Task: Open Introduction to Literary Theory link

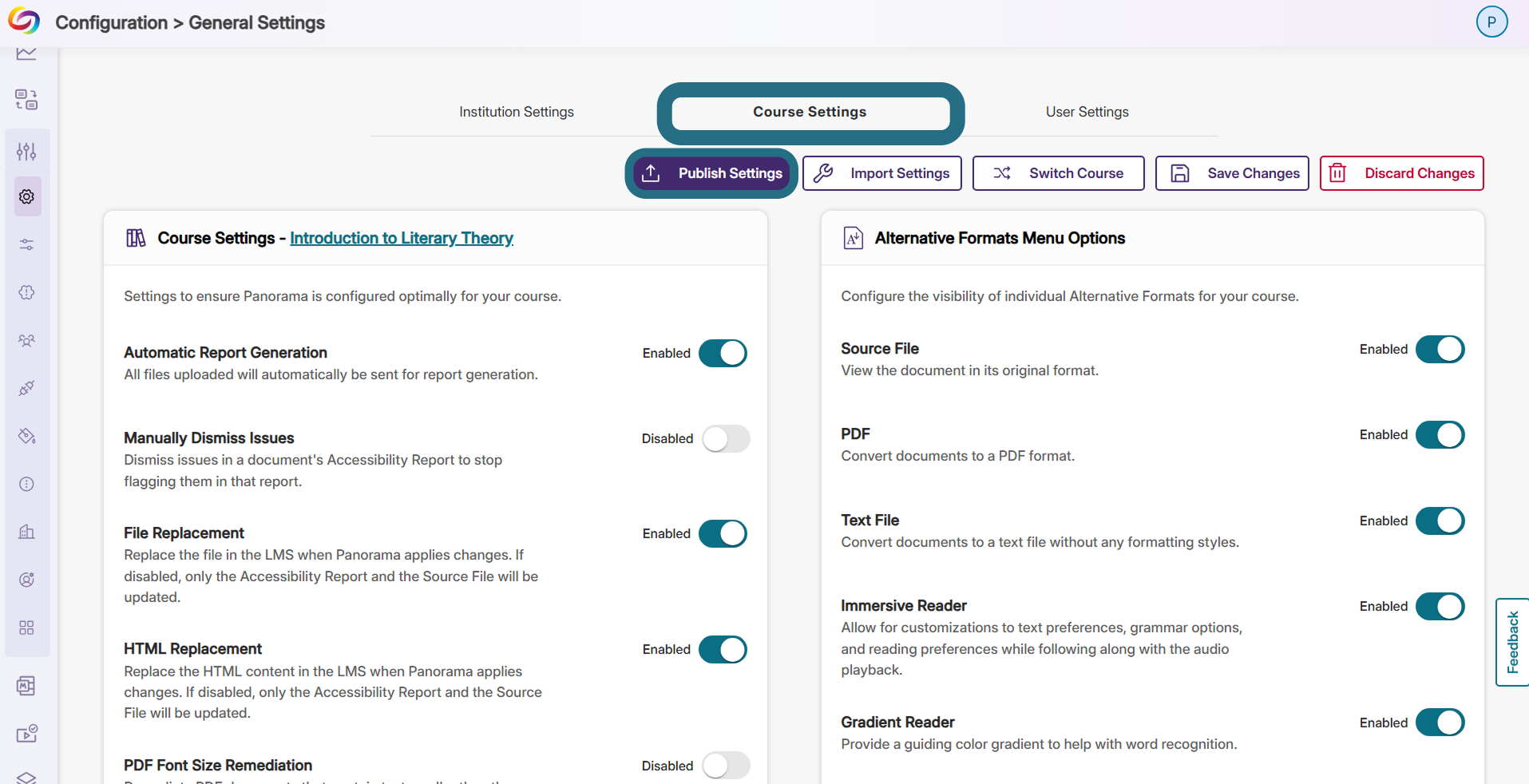Action: coord(401,238)
